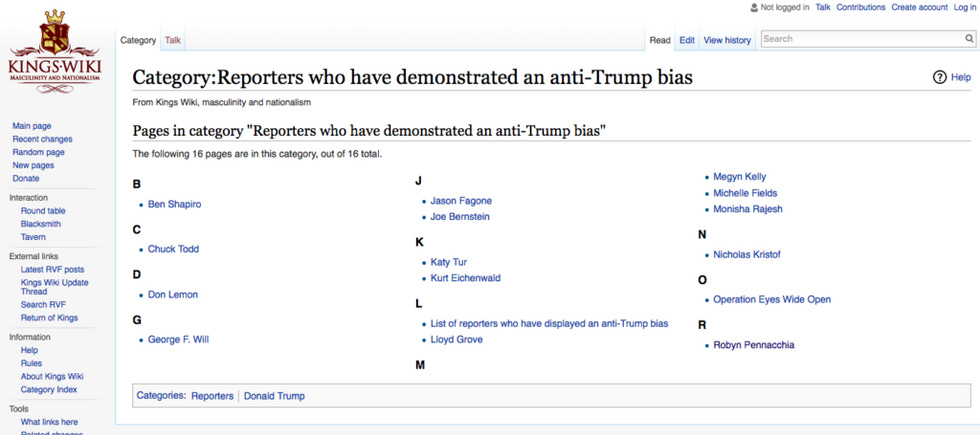Image resolution: width=980 pixels, height=435 pixels.
Task: Open the Megyn Kelly page
Action: pos(739,177)
